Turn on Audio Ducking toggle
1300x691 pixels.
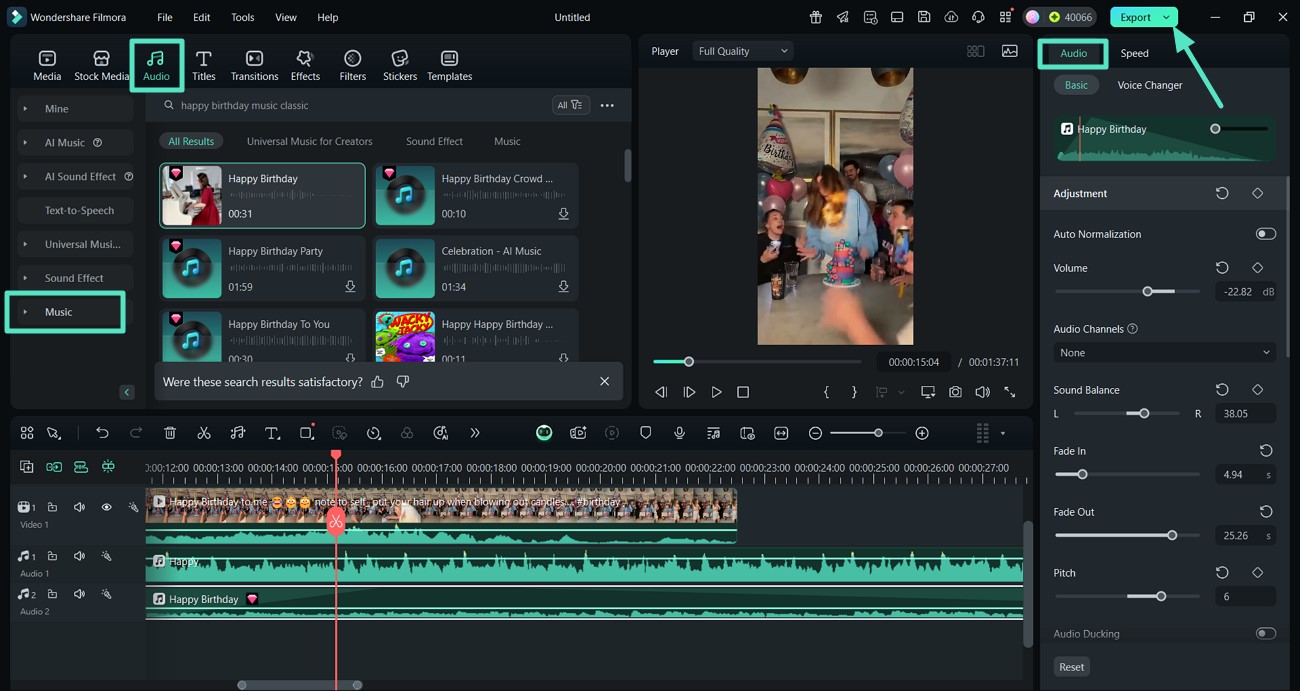(1265, 634)
